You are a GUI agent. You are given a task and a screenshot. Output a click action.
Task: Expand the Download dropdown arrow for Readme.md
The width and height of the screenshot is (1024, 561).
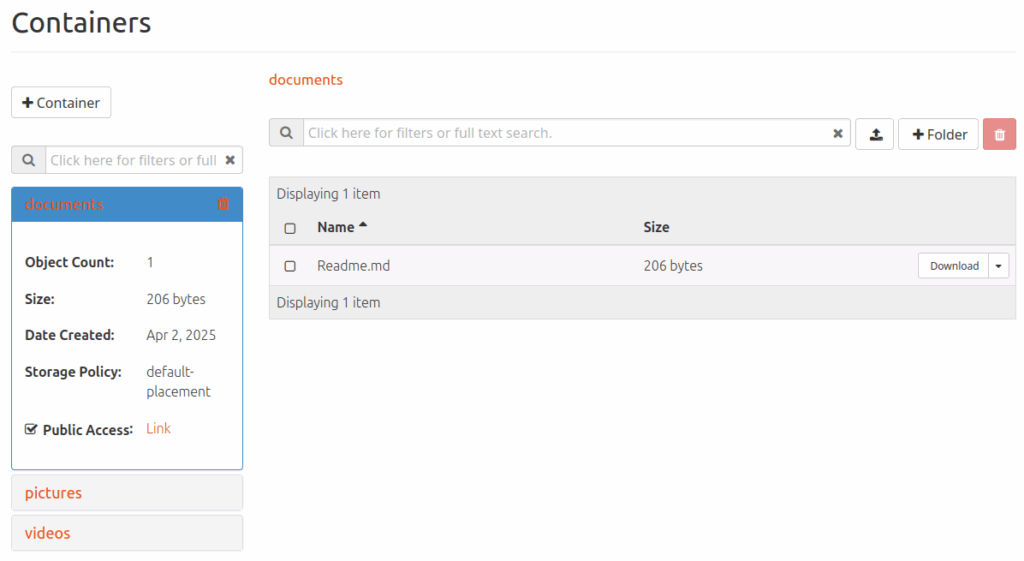tap(999, 266)
